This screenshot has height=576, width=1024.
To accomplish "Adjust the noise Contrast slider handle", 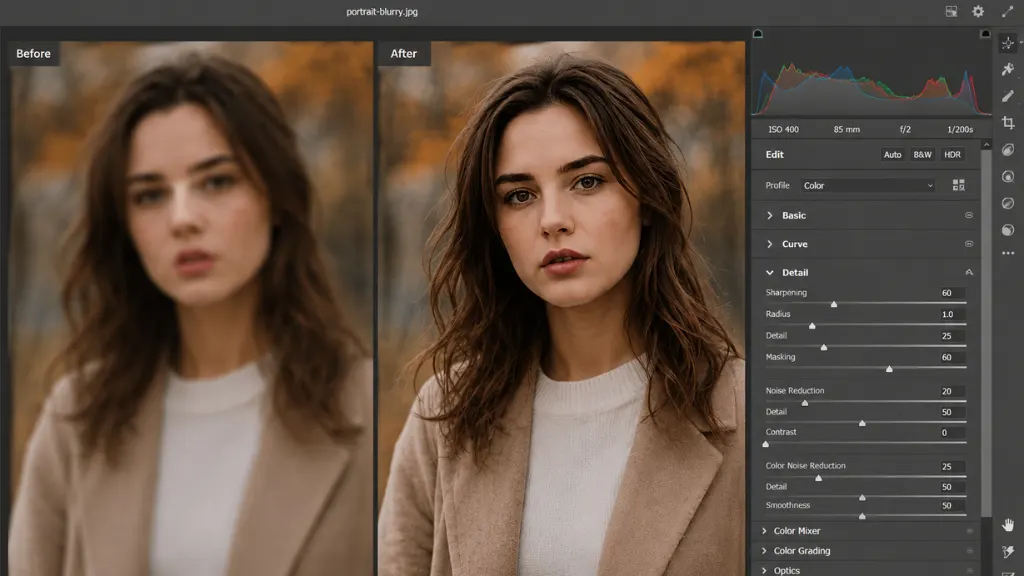I will click(x=765, y=444).
